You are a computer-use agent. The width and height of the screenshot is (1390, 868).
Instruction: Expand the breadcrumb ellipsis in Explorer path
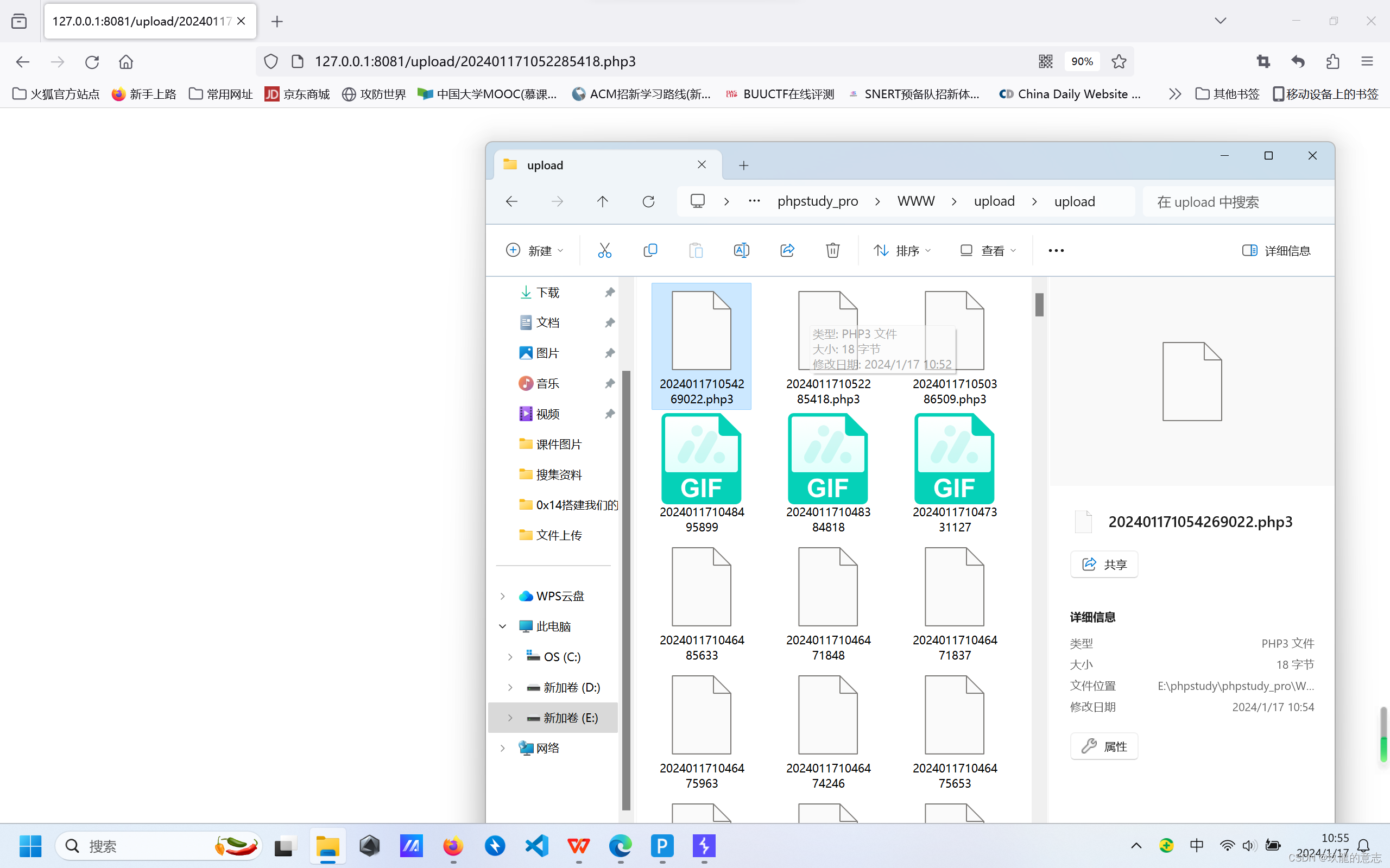[x=754, y=201]
